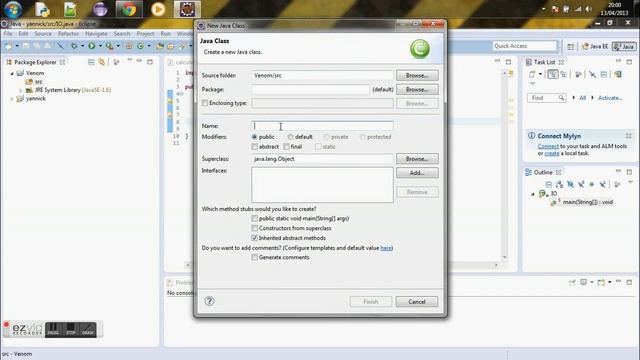Viewport: 640px width, 360px height.
Task: Collapse the Venom project tree node
Action: [12, 73]
